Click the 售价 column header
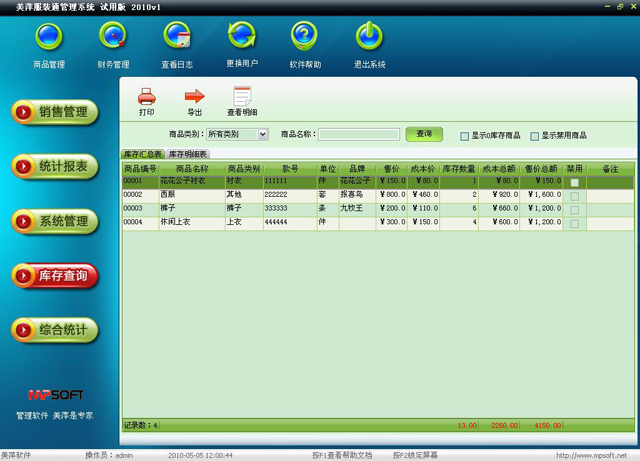 [392, 169]
